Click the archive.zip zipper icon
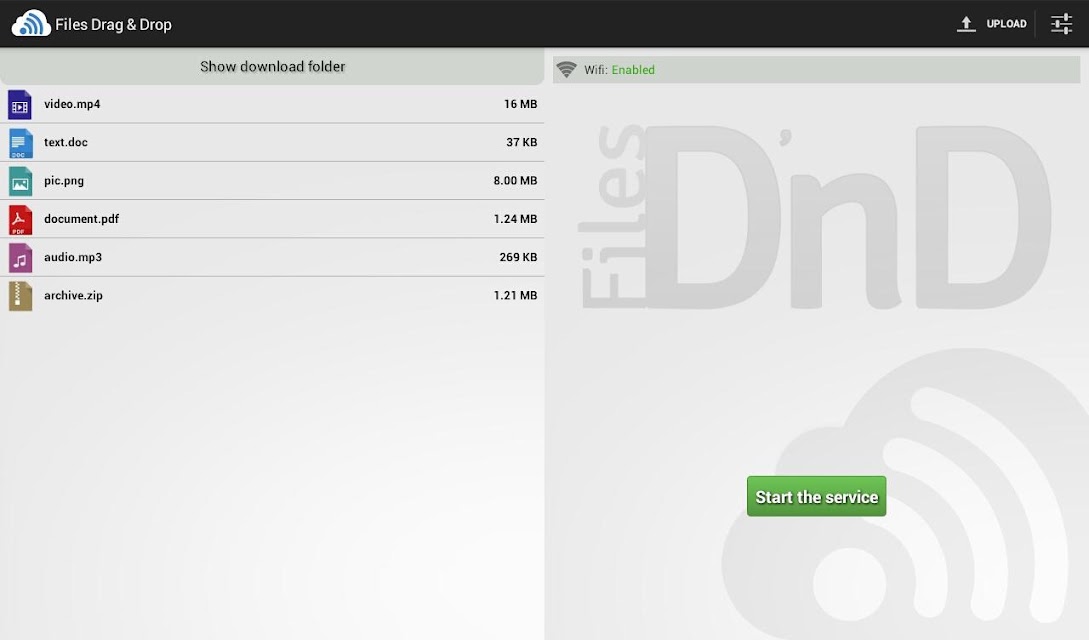Viewport: 1089px width, 640px height. tap(20, 296)
